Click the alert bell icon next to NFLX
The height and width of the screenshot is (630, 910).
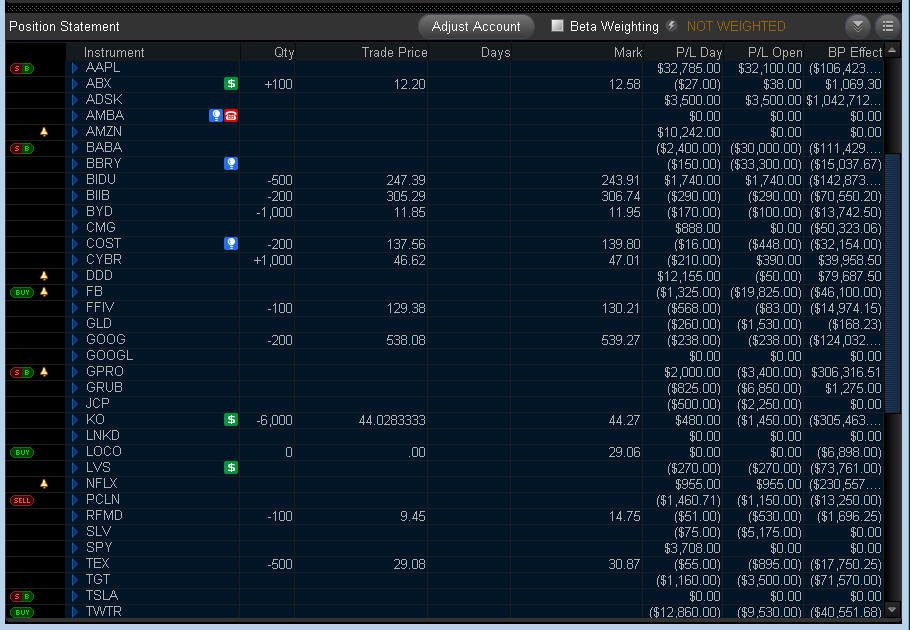pos(44,484)
